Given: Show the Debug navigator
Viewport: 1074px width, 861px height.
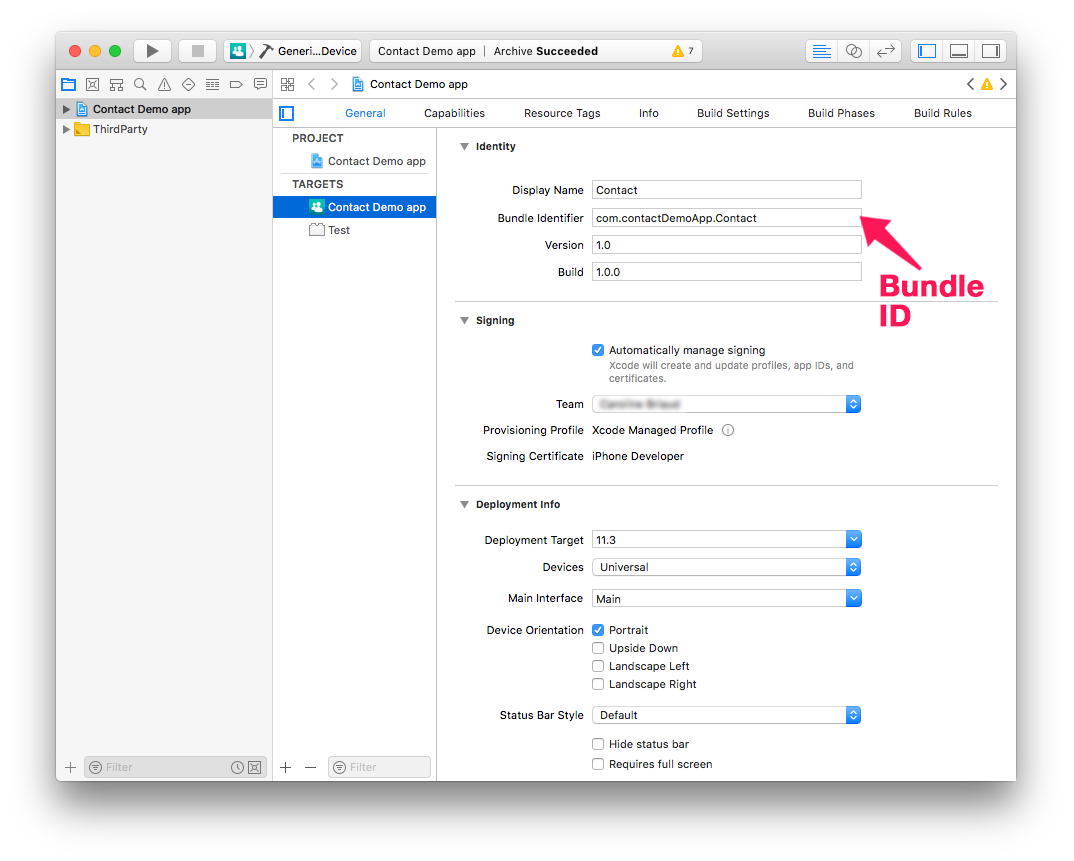Looking at the screenshot, I should (x=212, y=84).
